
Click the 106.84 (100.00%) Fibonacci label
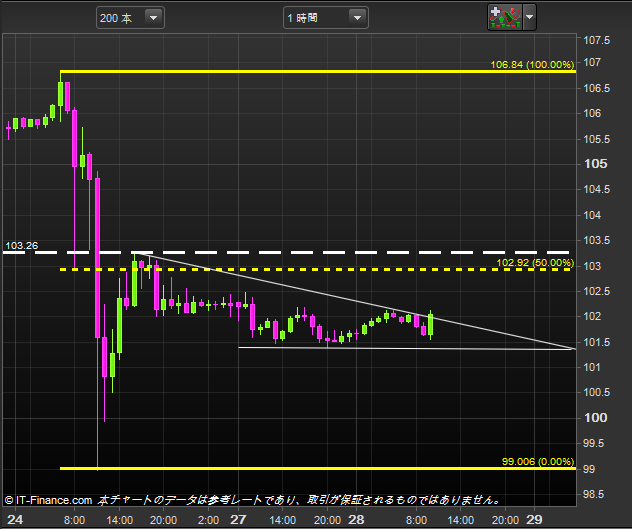coord(532,65)
